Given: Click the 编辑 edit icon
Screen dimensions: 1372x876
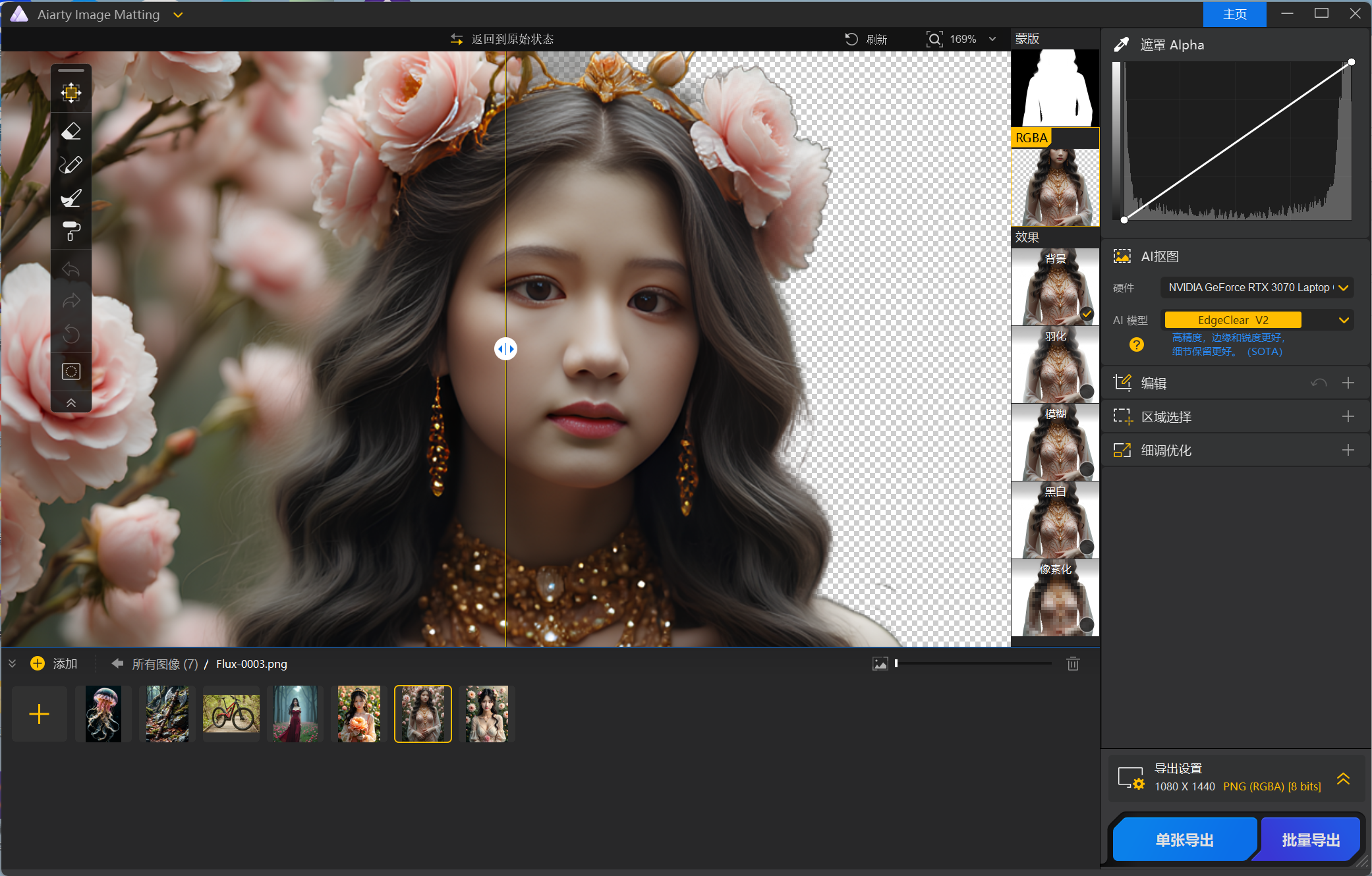Looking at the screenshot, I should tap(1122, 383).
